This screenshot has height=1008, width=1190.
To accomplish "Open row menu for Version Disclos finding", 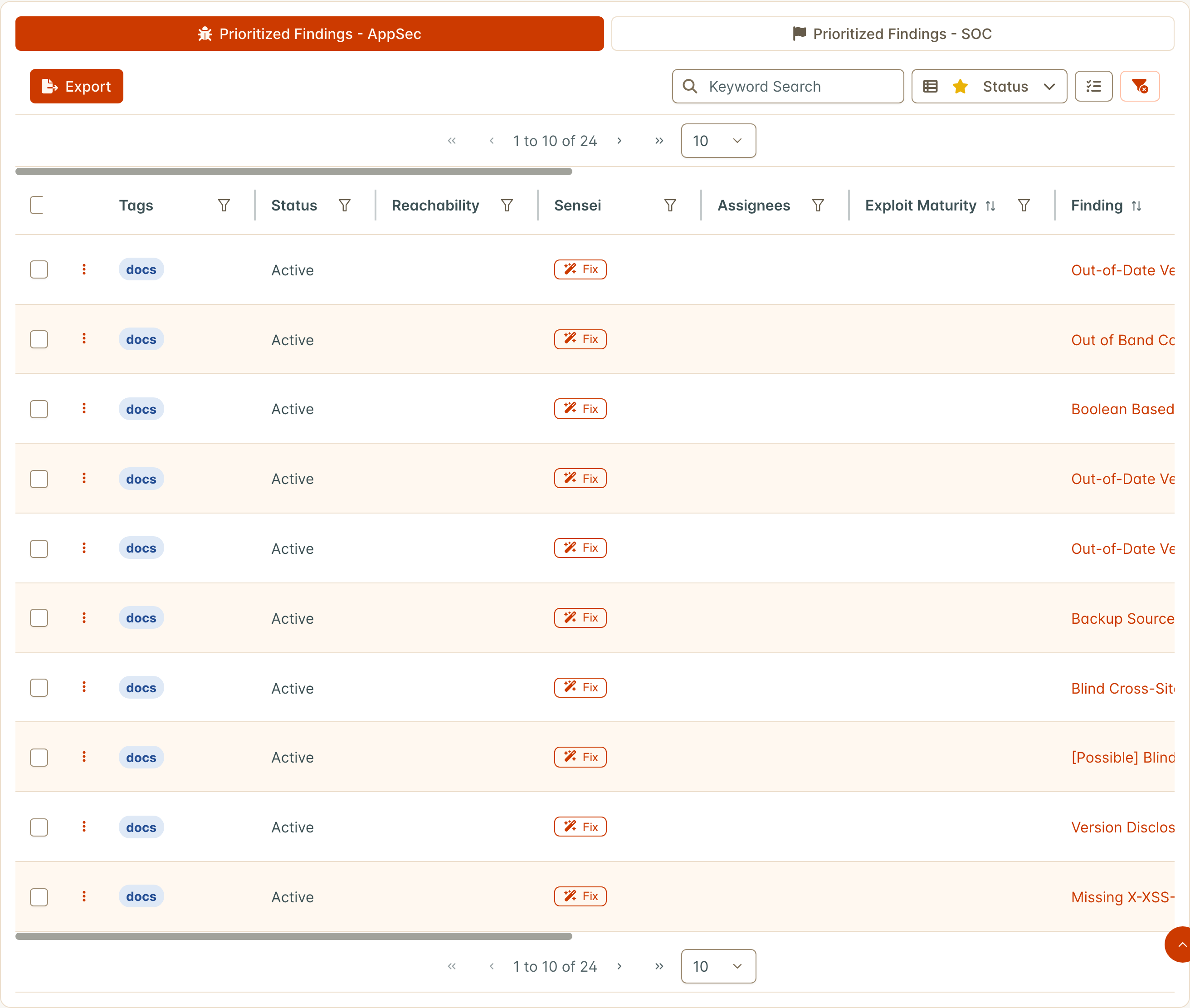I will point(84,827).
